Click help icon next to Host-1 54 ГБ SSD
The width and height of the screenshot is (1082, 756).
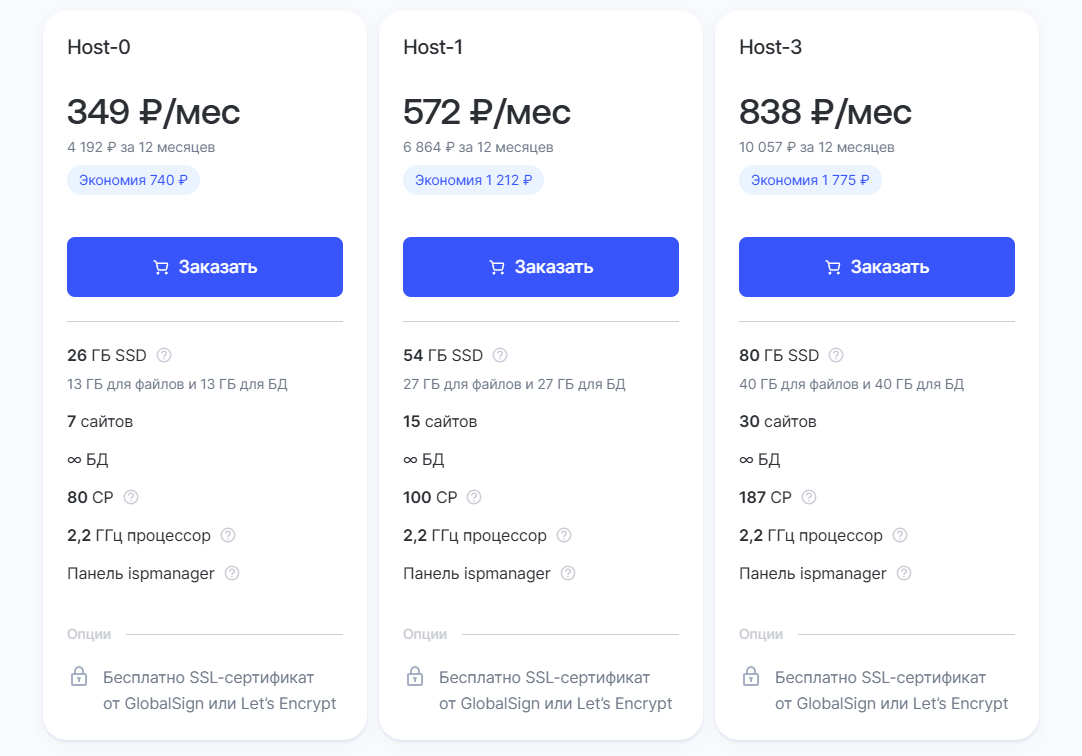point(500,355)
